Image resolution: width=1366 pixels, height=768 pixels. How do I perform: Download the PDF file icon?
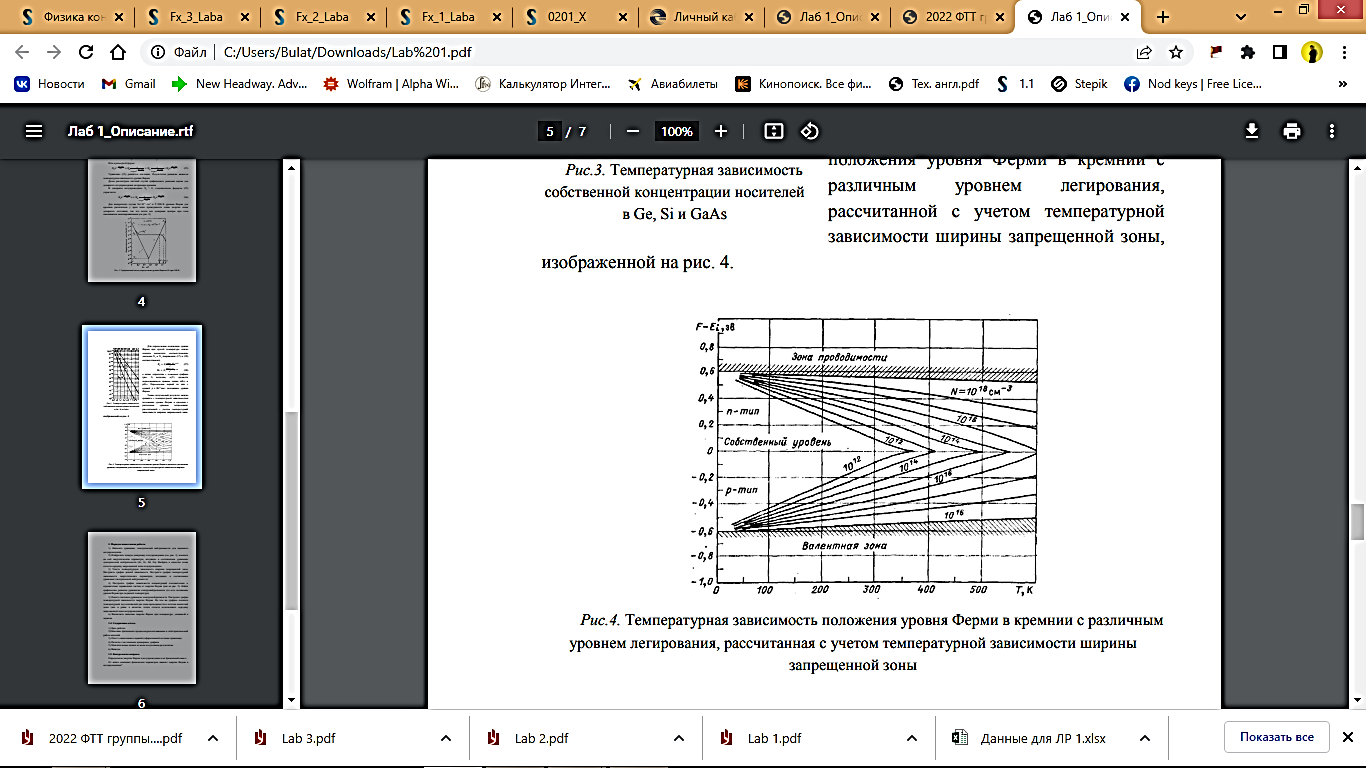[1251, 131]
